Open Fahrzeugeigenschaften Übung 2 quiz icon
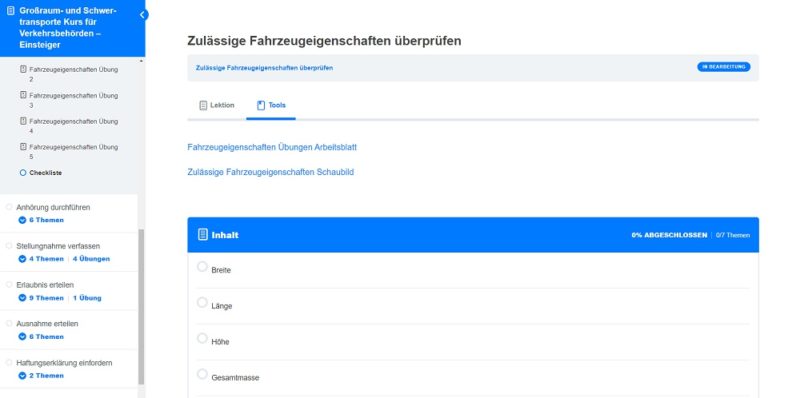 (22, 69)
